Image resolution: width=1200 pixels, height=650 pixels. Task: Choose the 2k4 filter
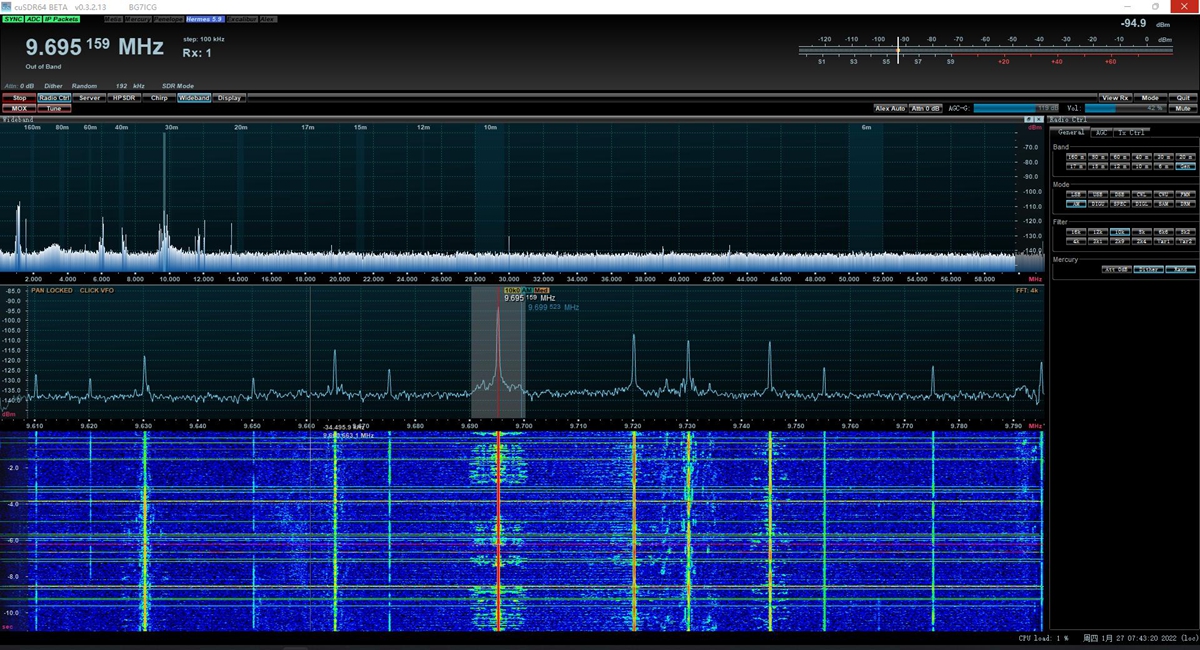click(1142, 241)
